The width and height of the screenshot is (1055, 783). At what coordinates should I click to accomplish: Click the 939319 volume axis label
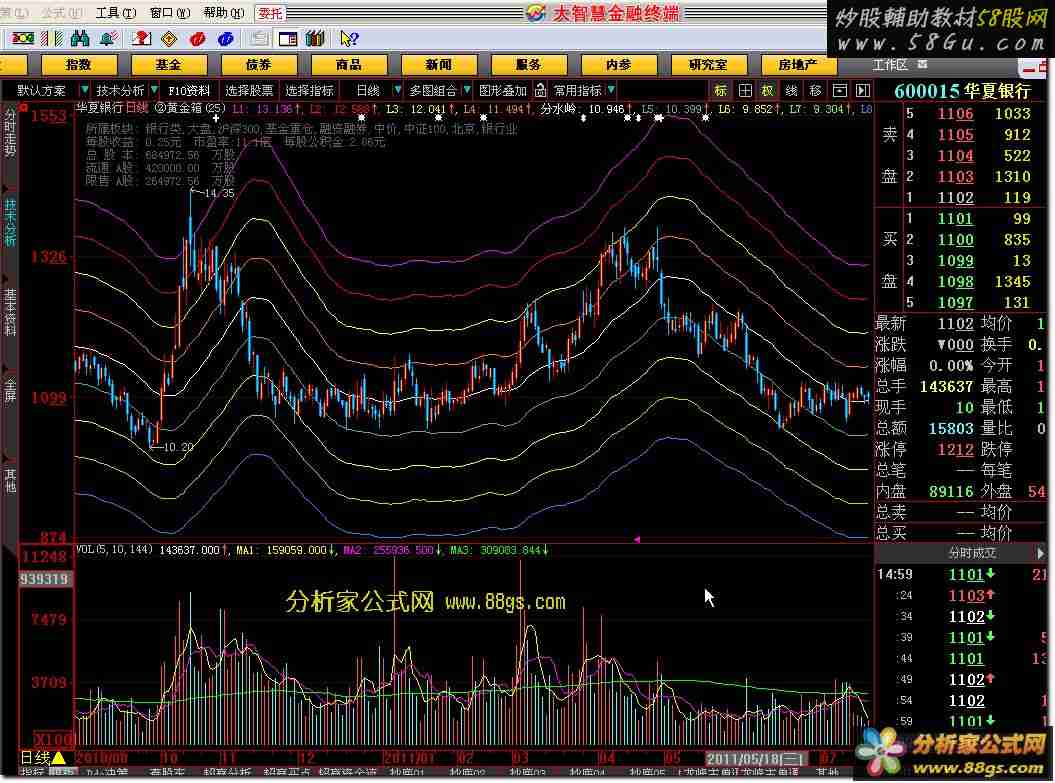44,579
